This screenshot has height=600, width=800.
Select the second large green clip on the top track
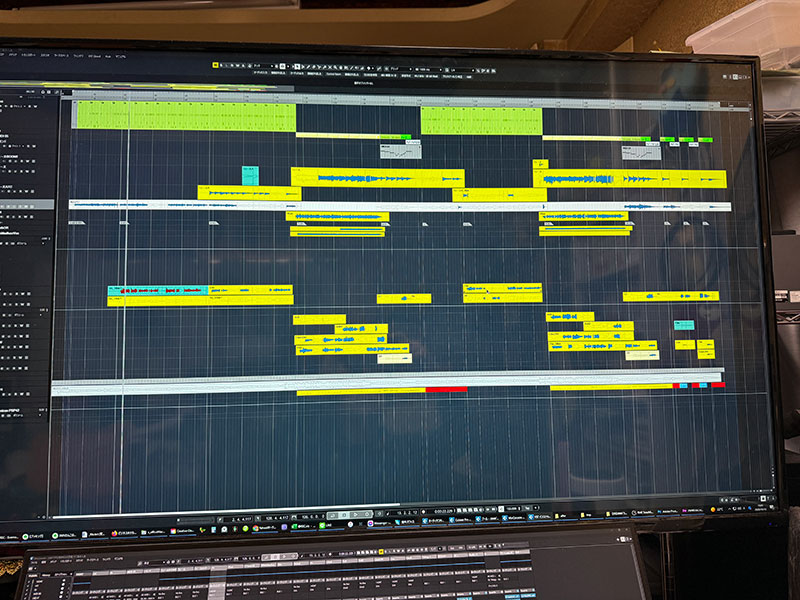coord(481,121)
